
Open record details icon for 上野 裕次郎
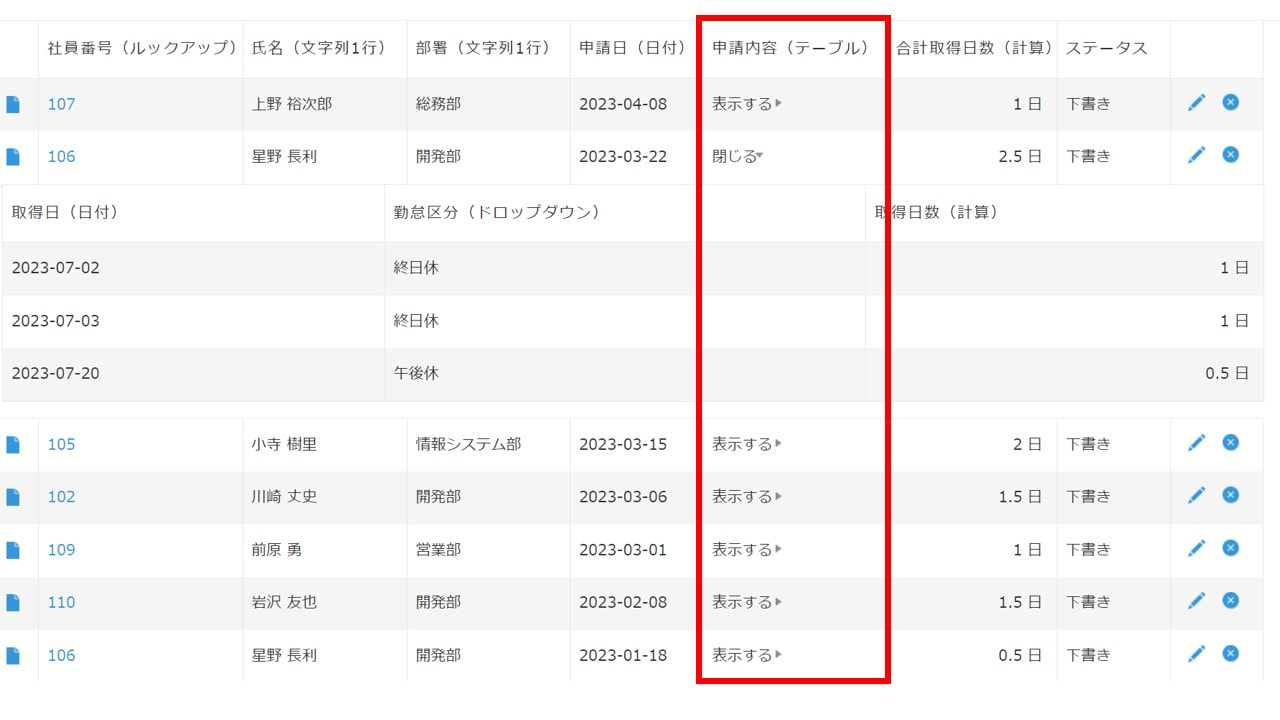coord(13,104)
